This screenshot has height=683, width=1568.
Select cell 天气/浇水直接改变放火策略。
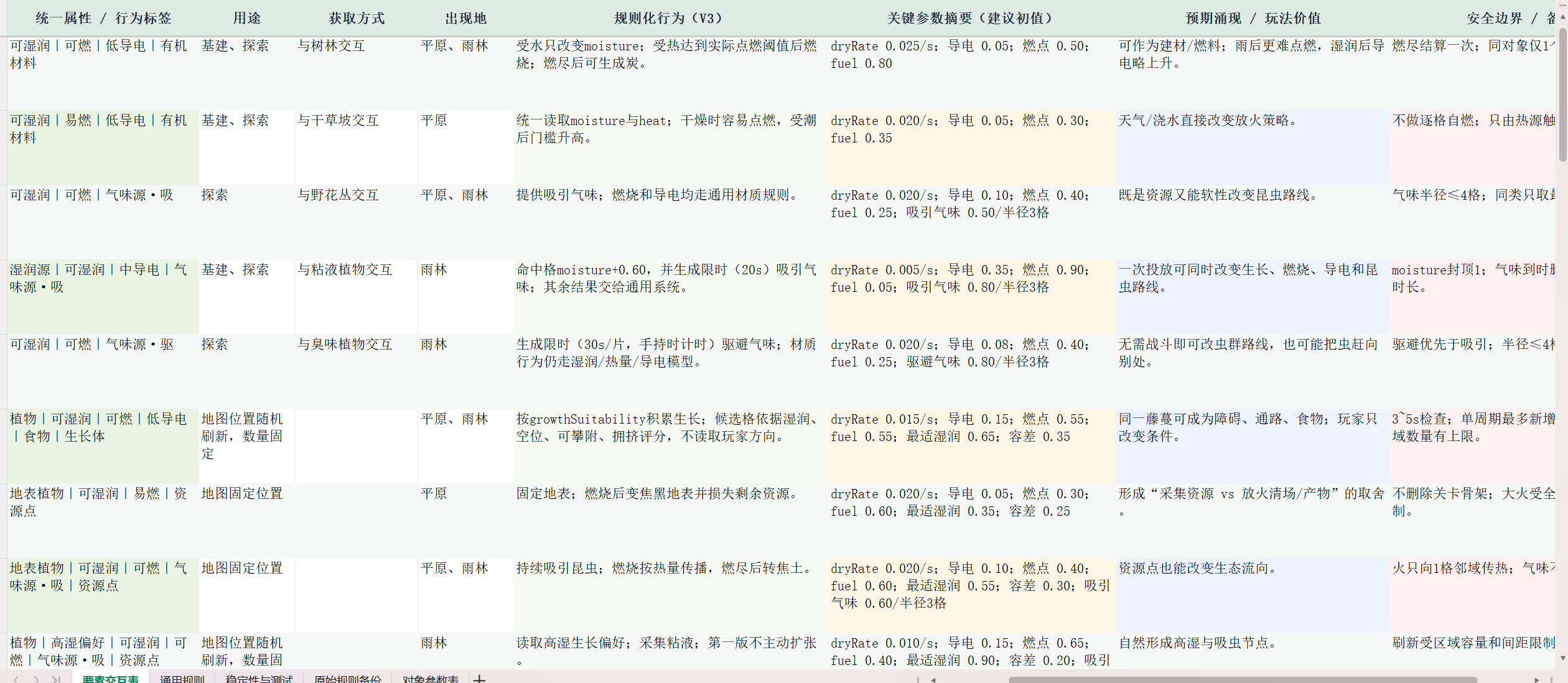click(1253, 148)
